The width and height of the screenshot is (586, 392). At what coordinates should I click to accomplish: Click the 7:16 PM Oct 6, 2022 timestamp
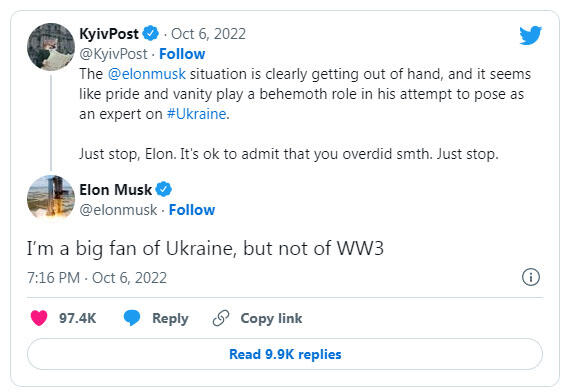[97, 278]
